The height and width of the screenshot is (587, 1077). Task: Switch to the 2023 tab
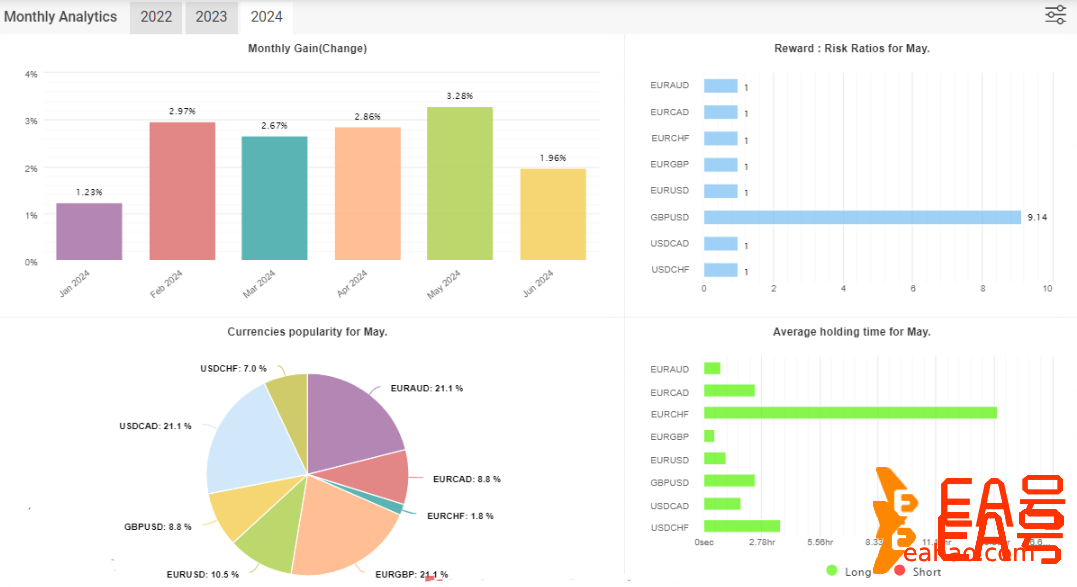(211, 17)
